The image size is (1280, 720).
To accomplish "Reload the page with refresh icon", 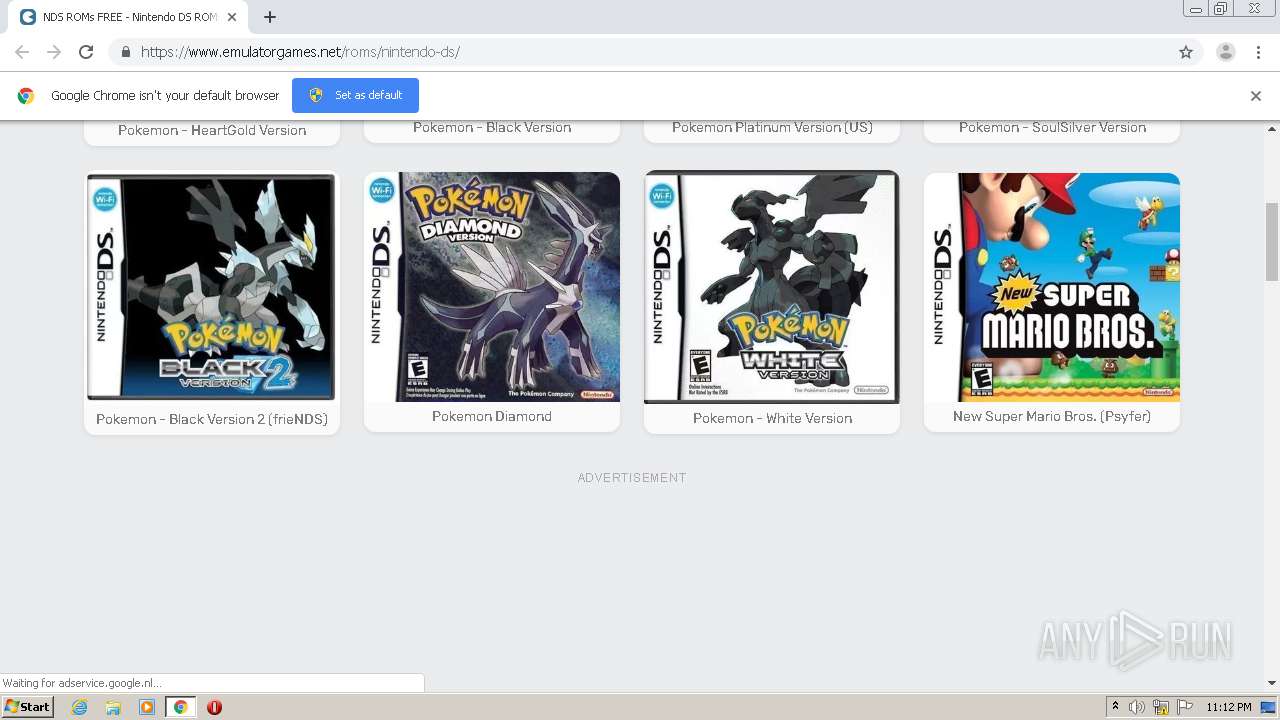I will (x=86, y=52).
